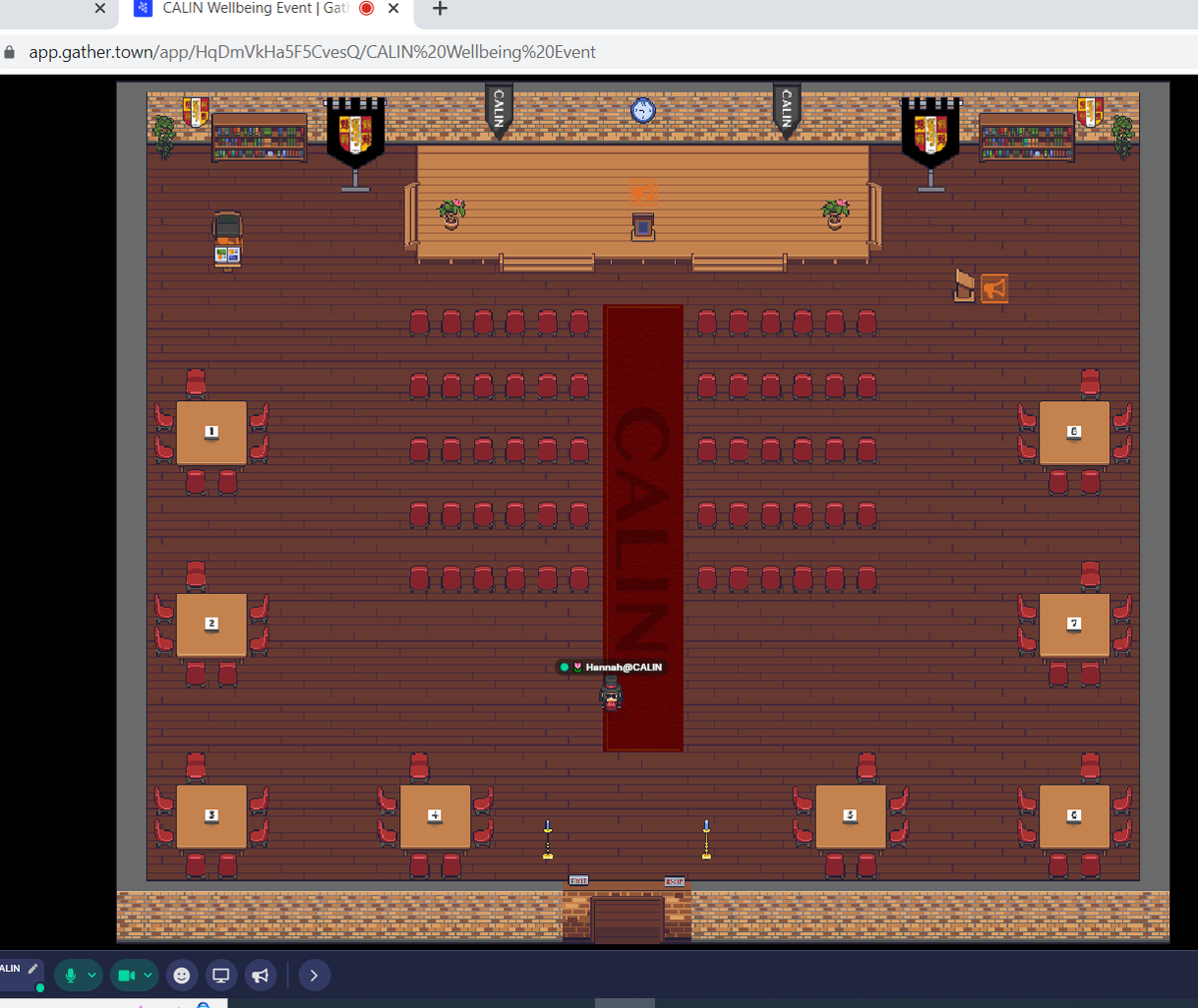This screenshot has width=1198, height=1008.
Task: Click the megaphone icon in the bottom toolbar
Action: 261,975
